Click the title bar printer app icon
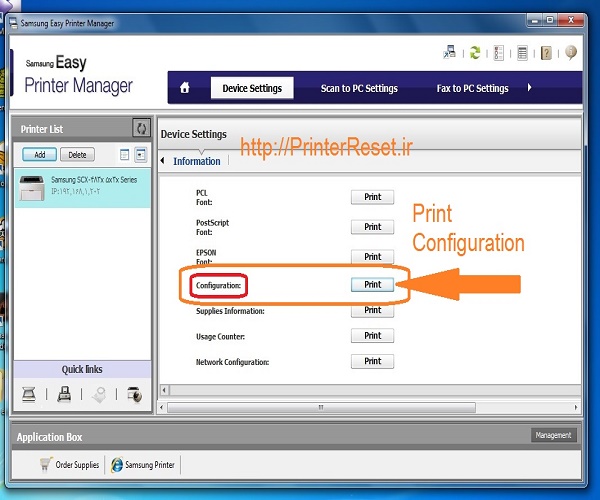The width and height of the screenshot is (600, 500). coord(13,23)
